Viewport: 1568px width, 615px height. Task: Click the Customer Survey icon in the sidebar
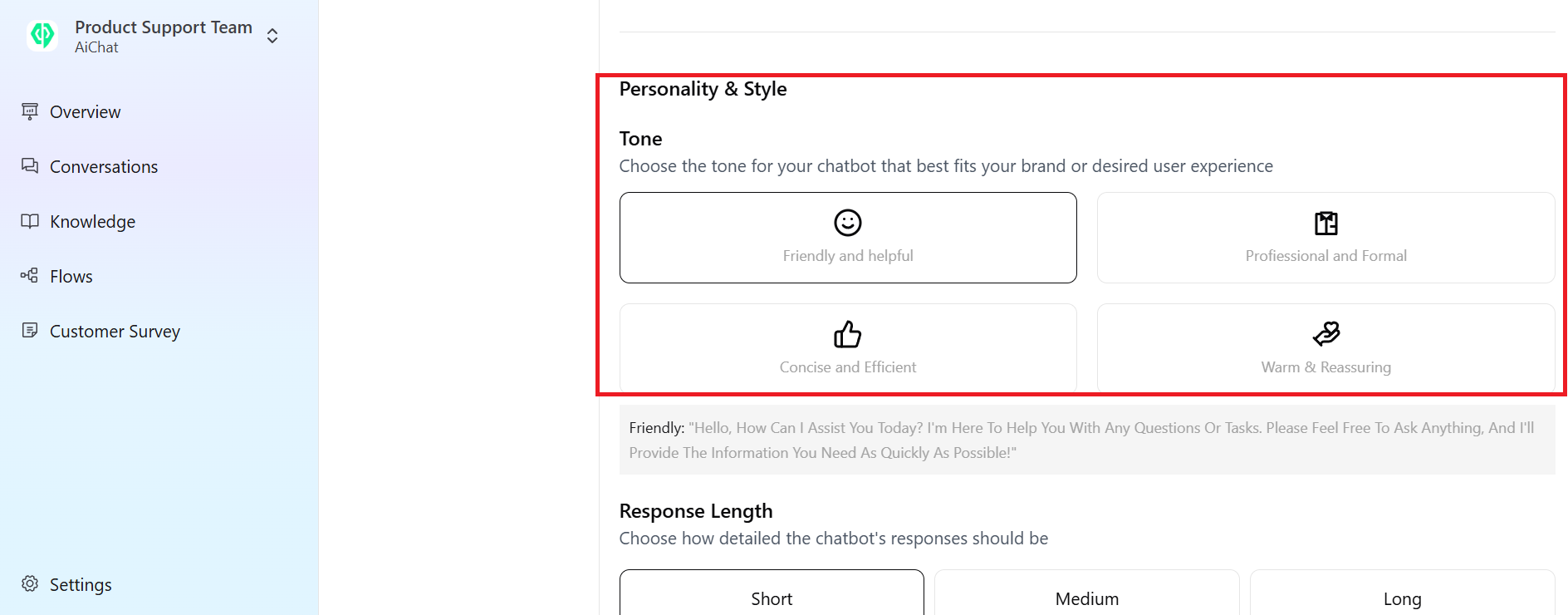point(30,331)
